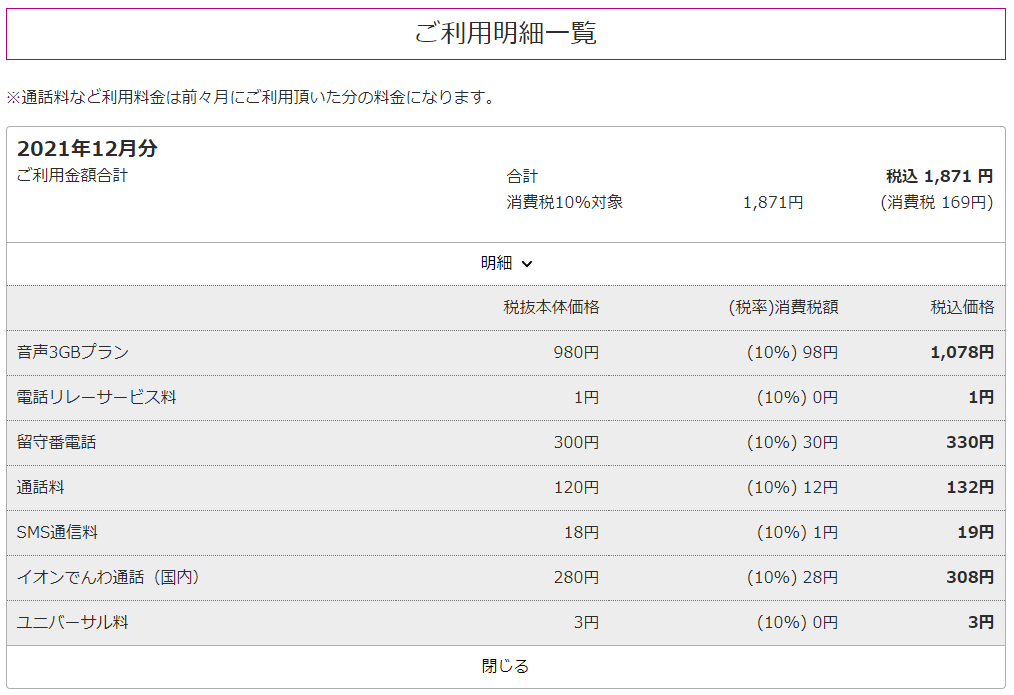Click the 留守番電話 line item
This screenshot has width=1014, height=695.
click(x=57, y=442)
